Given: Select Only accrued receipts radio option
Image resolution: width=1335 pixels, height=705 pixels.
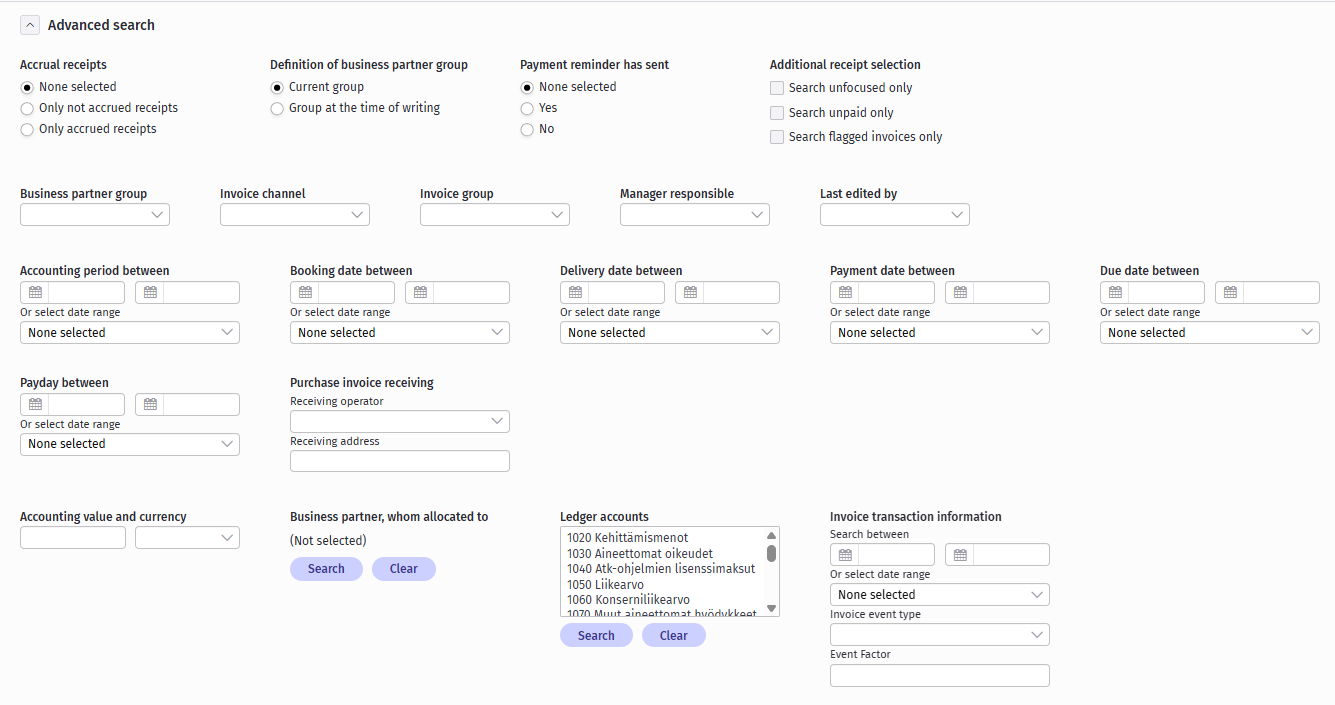Looking at the screenshot, I should click(x=27, y=130).
